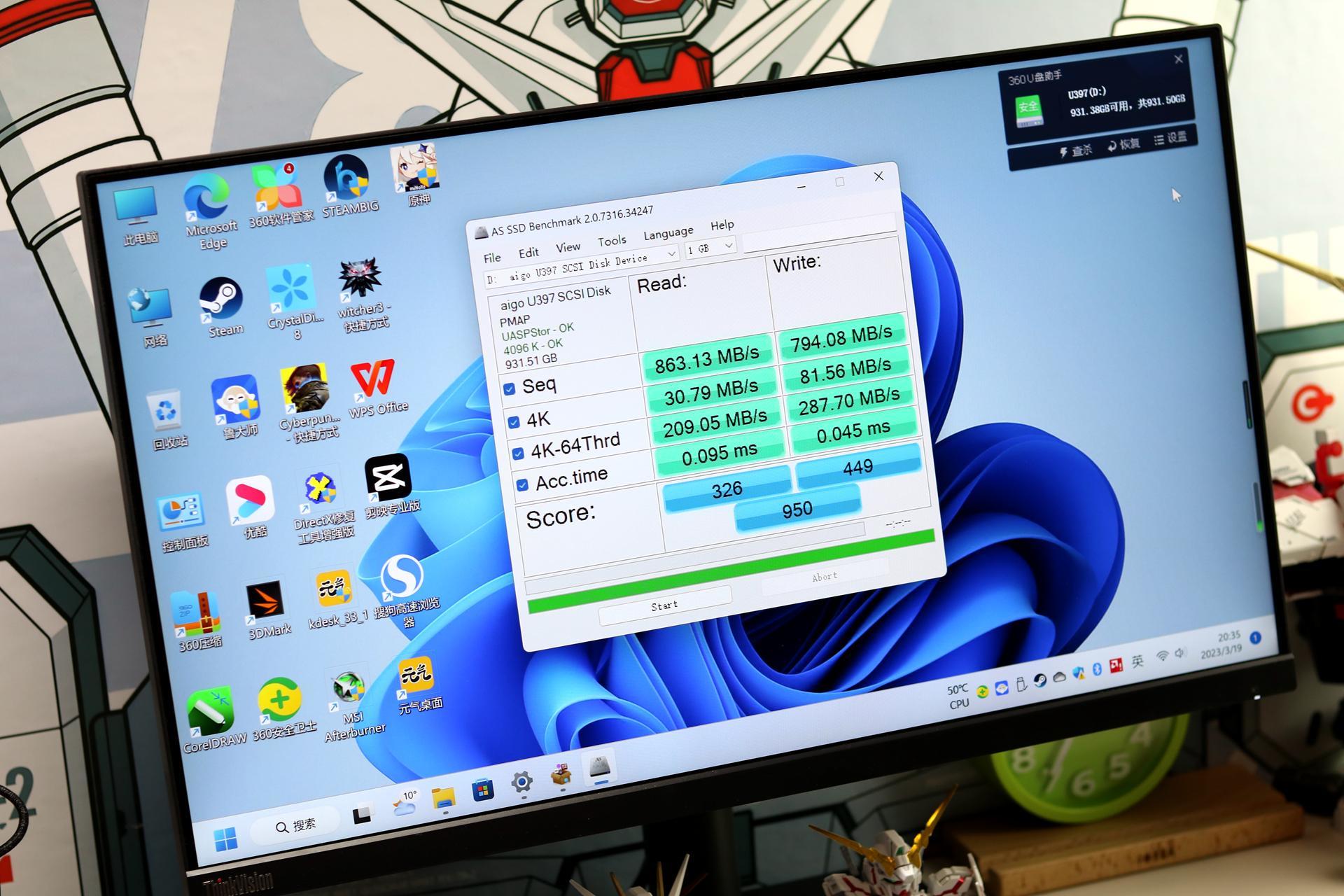Click the read score 326
This screenshot has width=1344, height=896.
[x=727, y=489]
